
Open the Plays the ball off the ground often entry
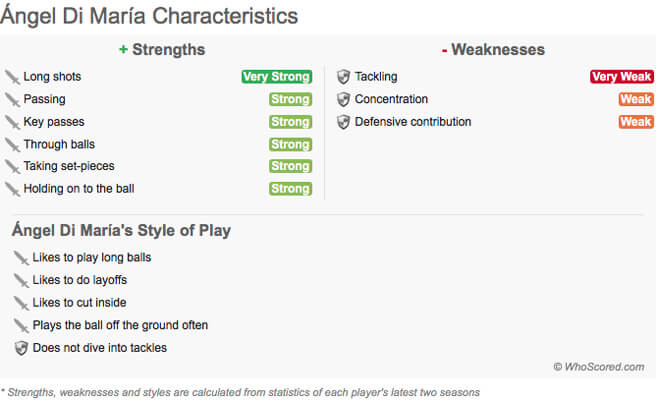coord(120,325)
